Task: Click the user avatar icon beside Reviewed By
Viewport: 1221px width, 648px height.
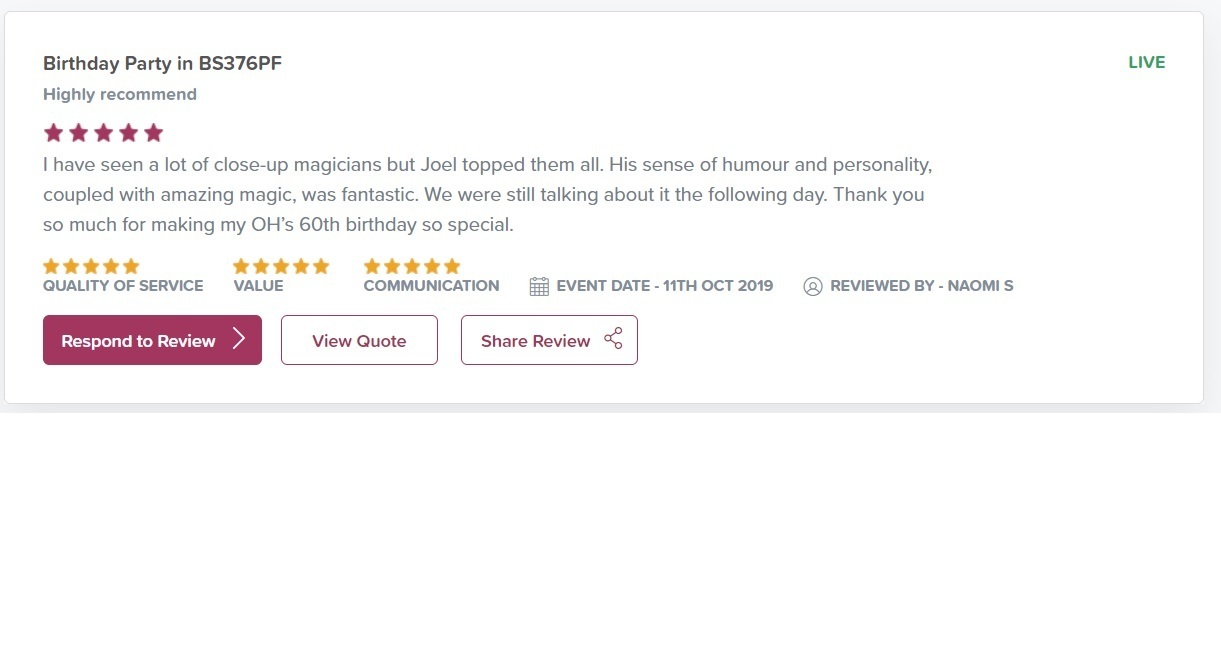Action: tap(813, 287)
